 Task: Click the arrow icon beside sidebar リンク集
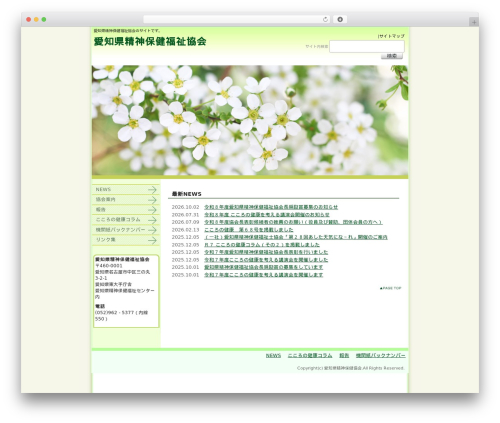click(x=152, y=240)
